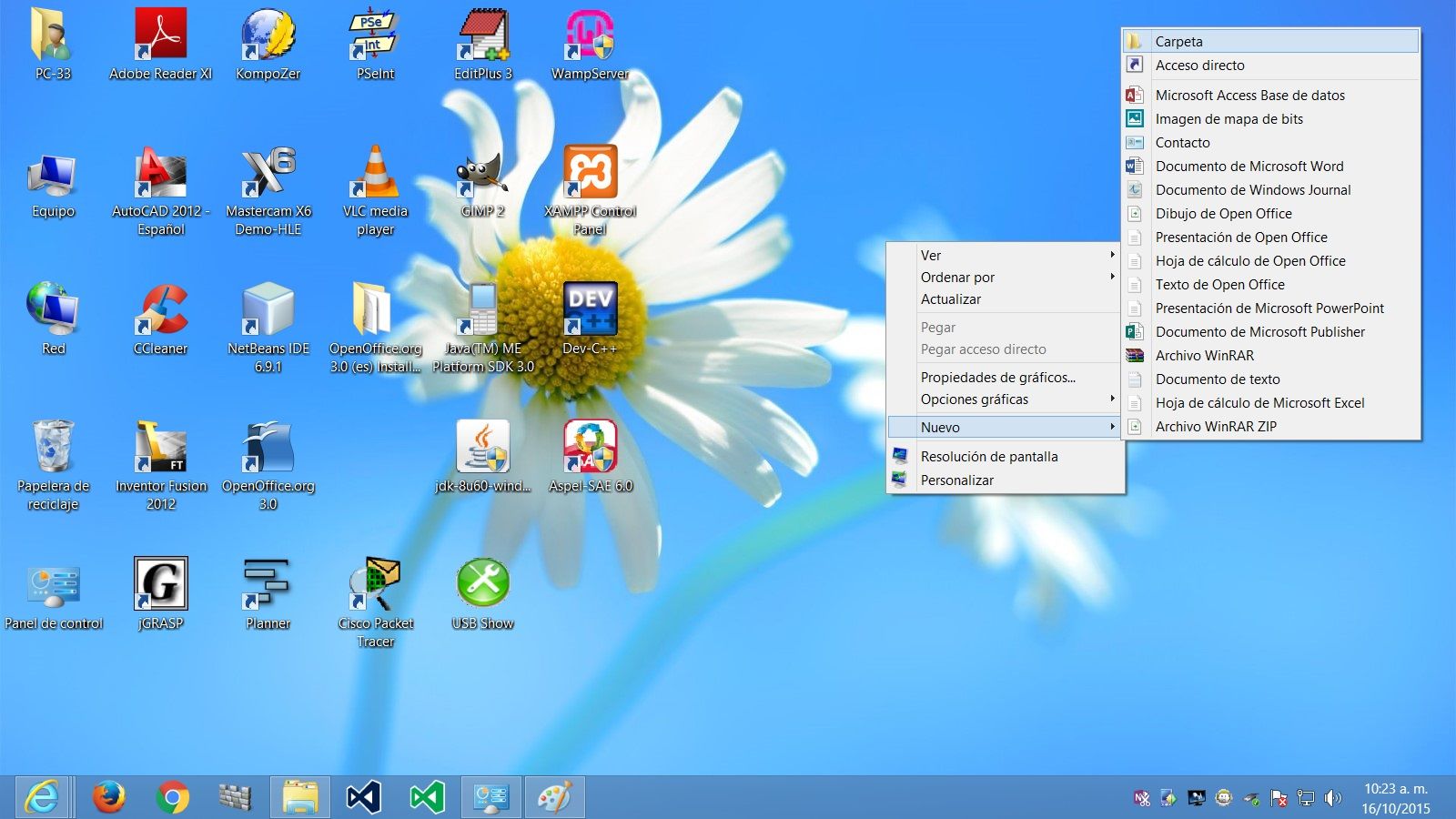Screen dimensions: 1456x819
Task: Select the XAMPP Control Panel icon
Action: coord(590,173)
